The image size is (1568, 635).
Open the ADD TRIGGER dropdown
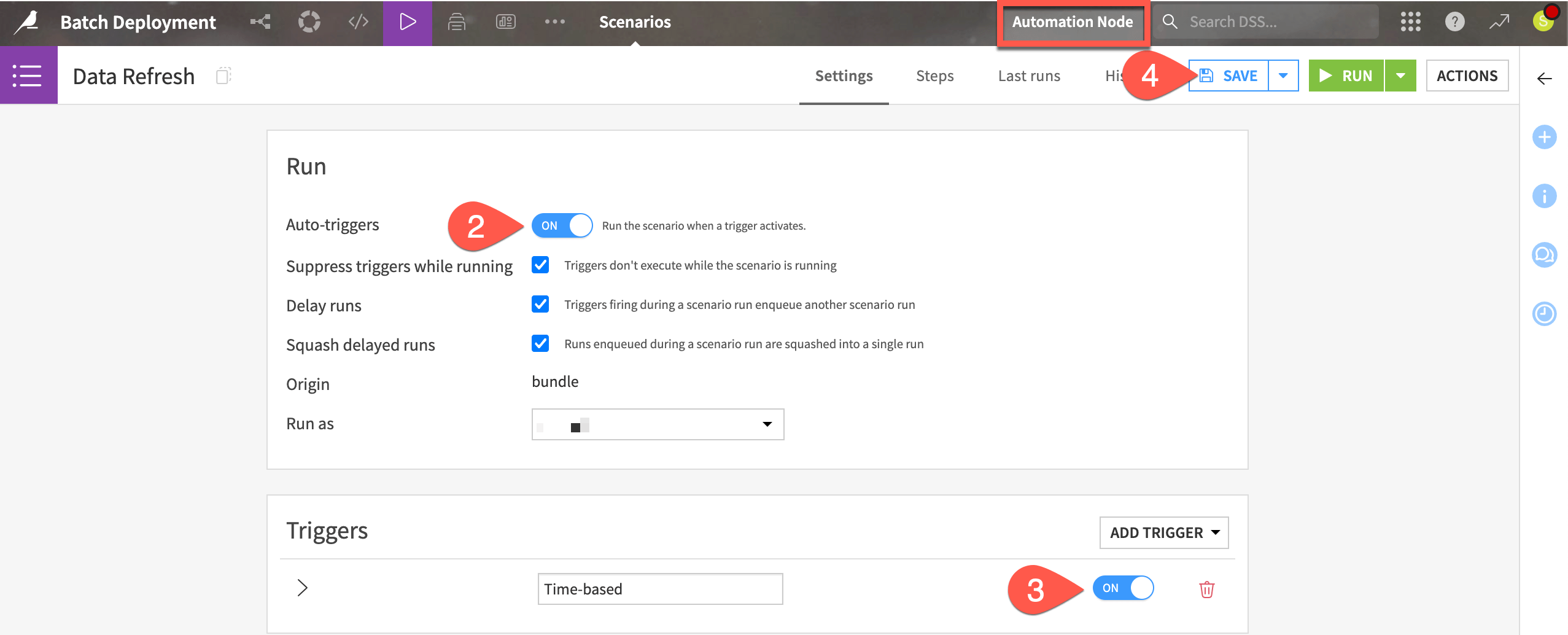tap(1163, 532)
